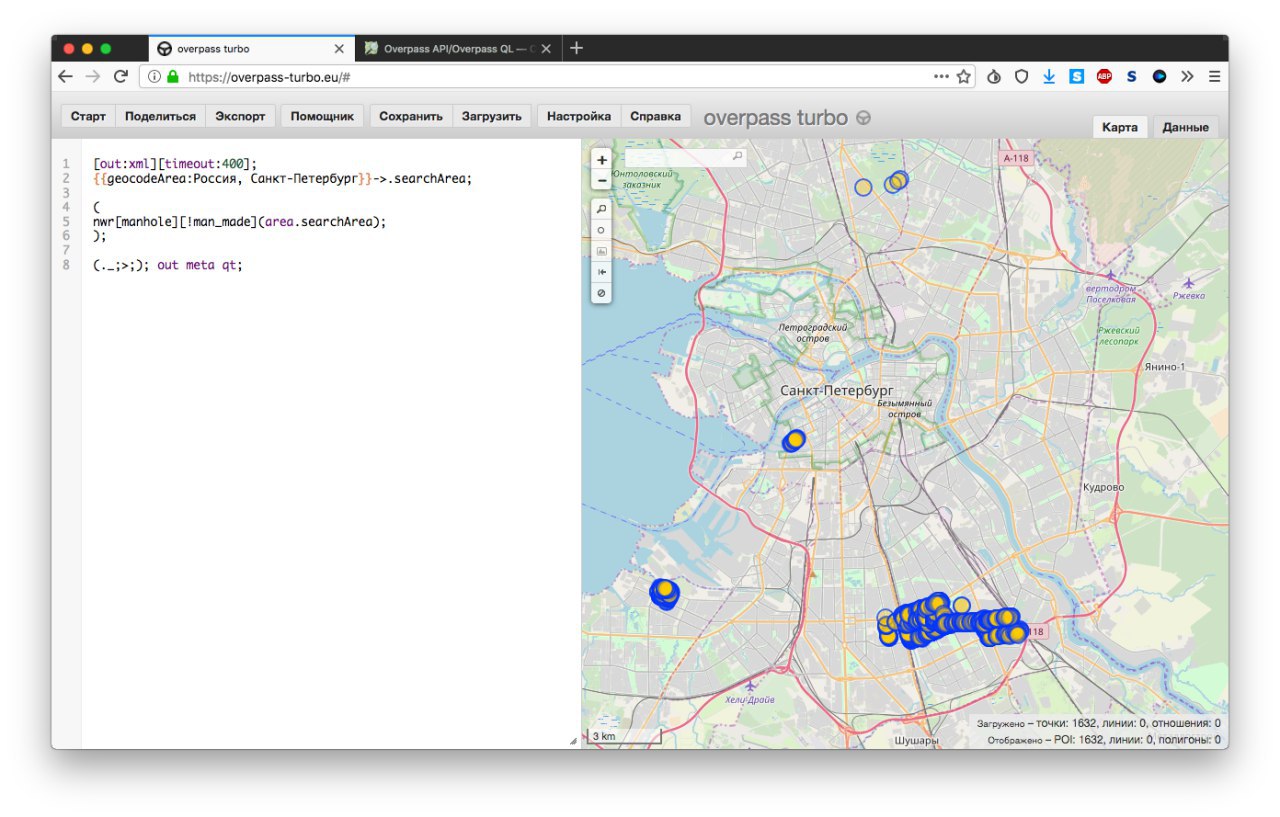1280x817 pixels.
Task: Click the Поделиться share button
Action: pos(160,116)
